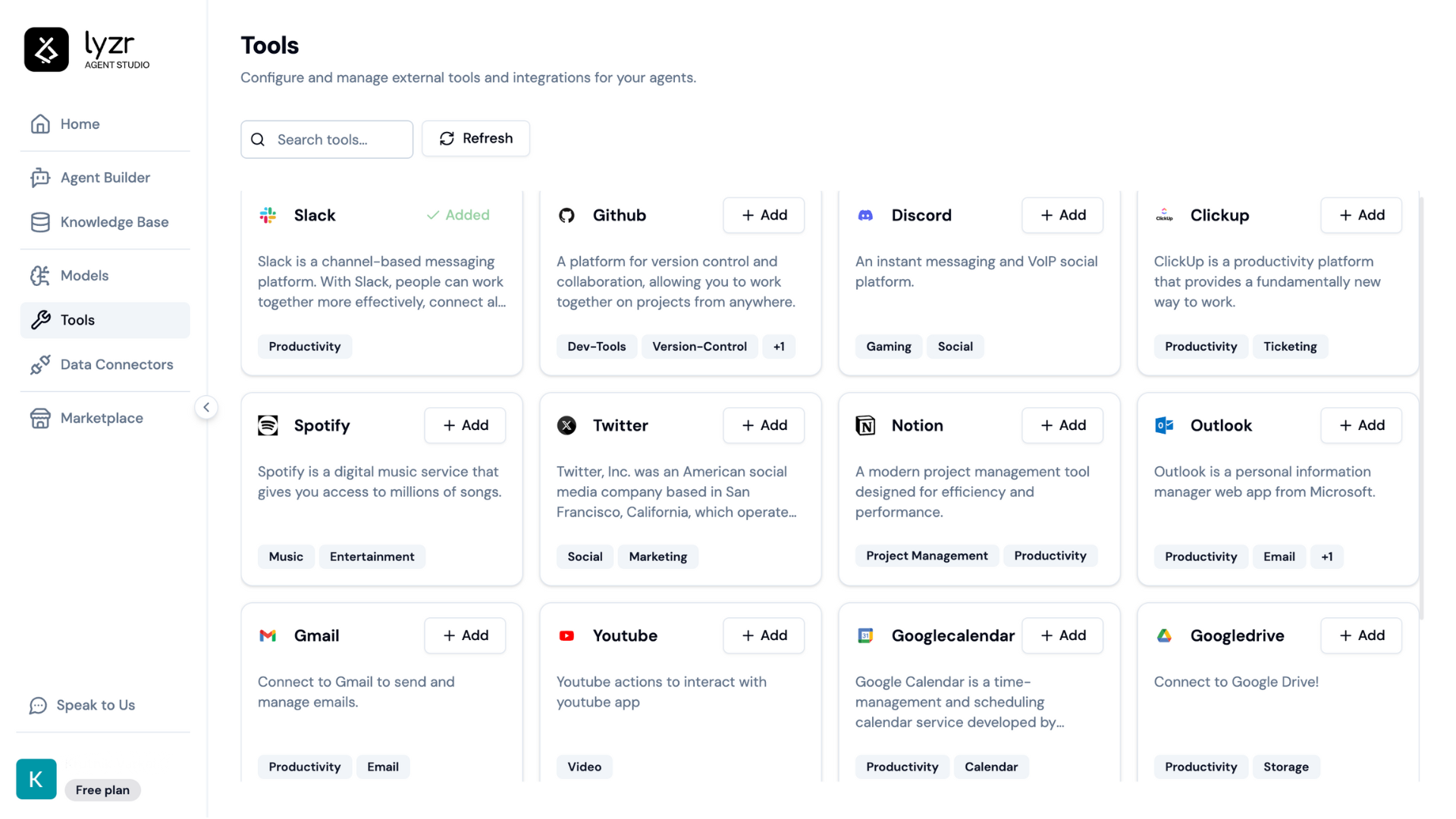Viewport: 1456px width, 819px height.
Task: Collapse the sidebar using the chevron
Action: (206, 407)
